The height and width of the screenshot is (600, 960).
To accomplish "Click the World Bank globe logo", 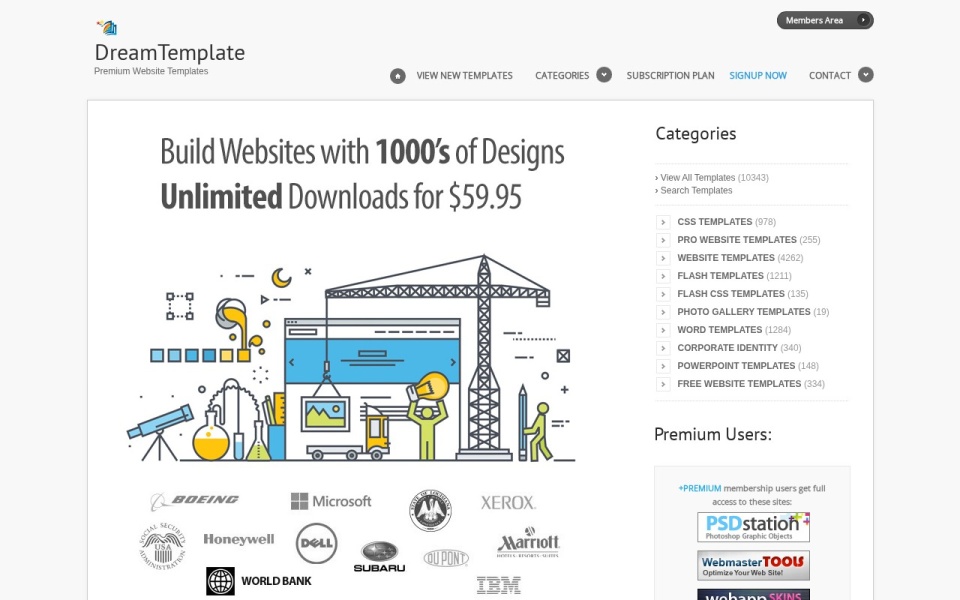I will [x=220, y=581].
